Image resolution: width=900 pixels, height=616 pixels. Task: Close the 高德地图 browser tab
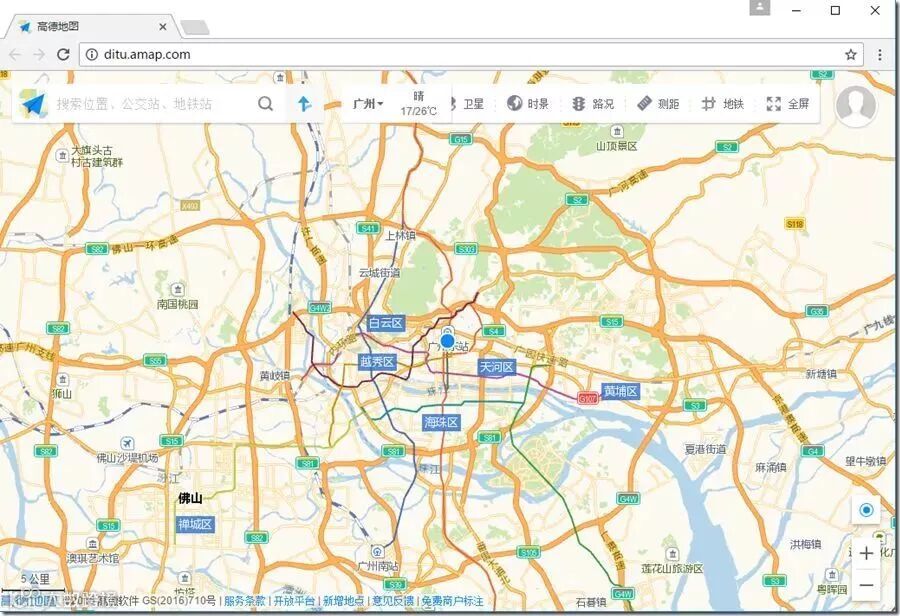[162, 26]
